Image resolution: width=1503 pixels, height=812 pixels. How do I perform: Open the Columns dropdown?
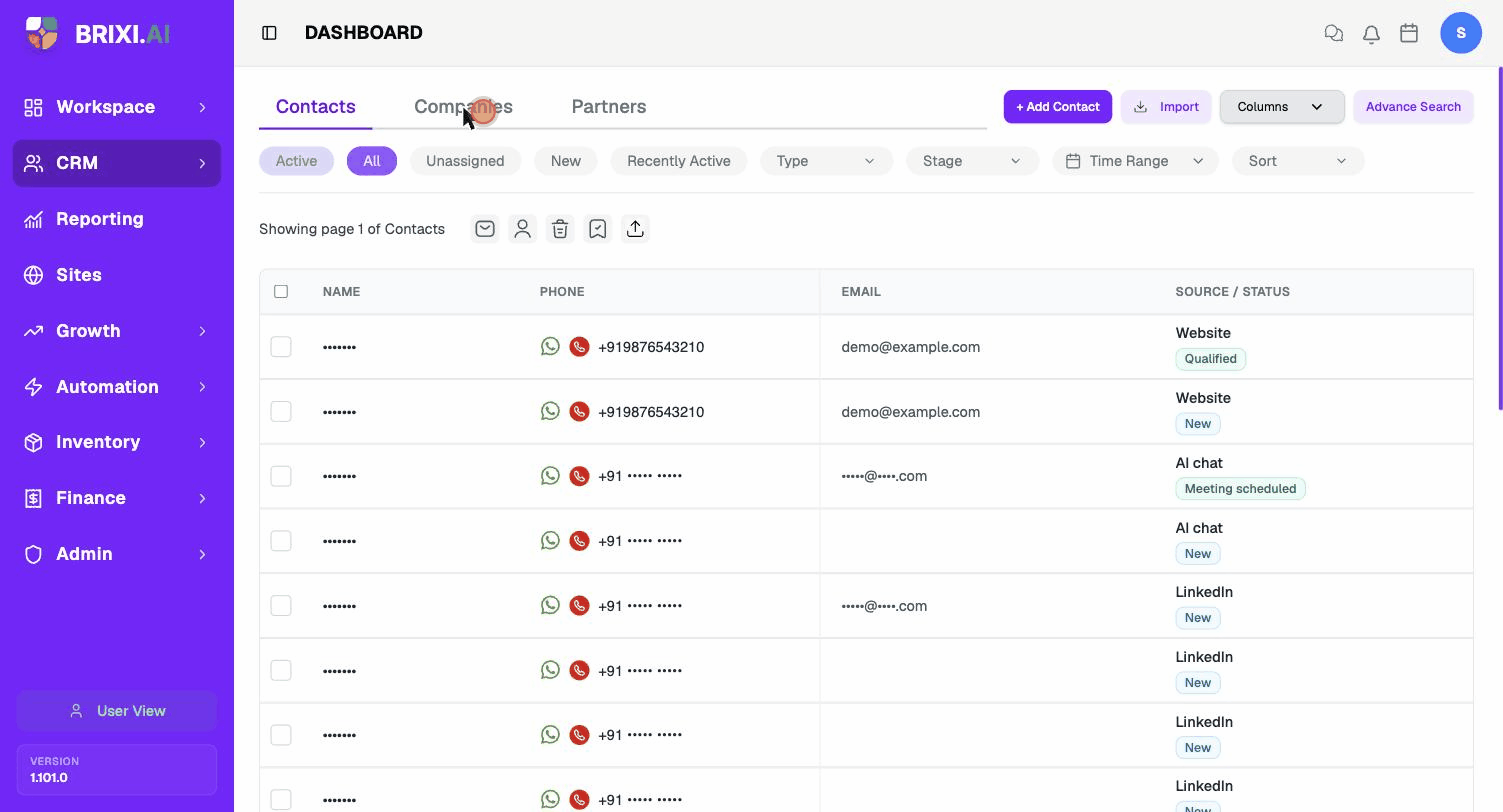pos(1282,107)
